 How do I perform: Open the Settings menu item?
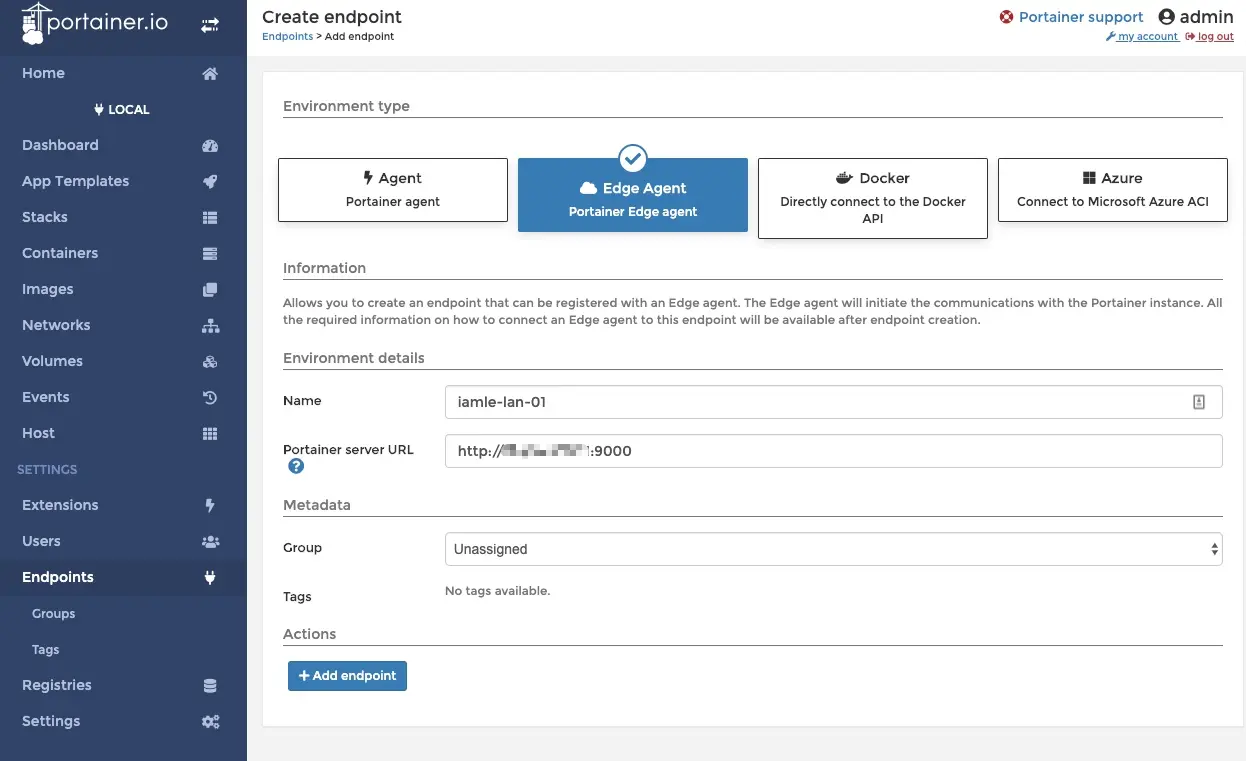(123, 721)
